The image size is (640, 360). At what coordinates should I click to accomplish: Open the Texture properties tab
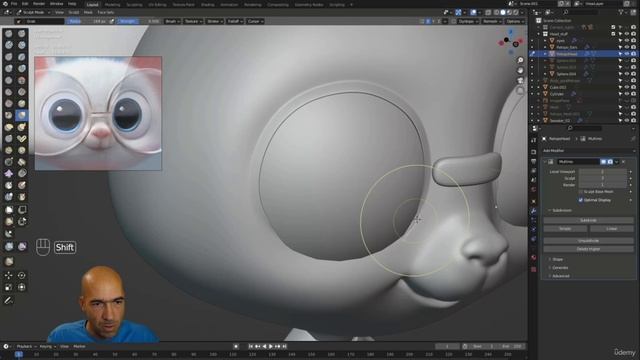(533, 269)
